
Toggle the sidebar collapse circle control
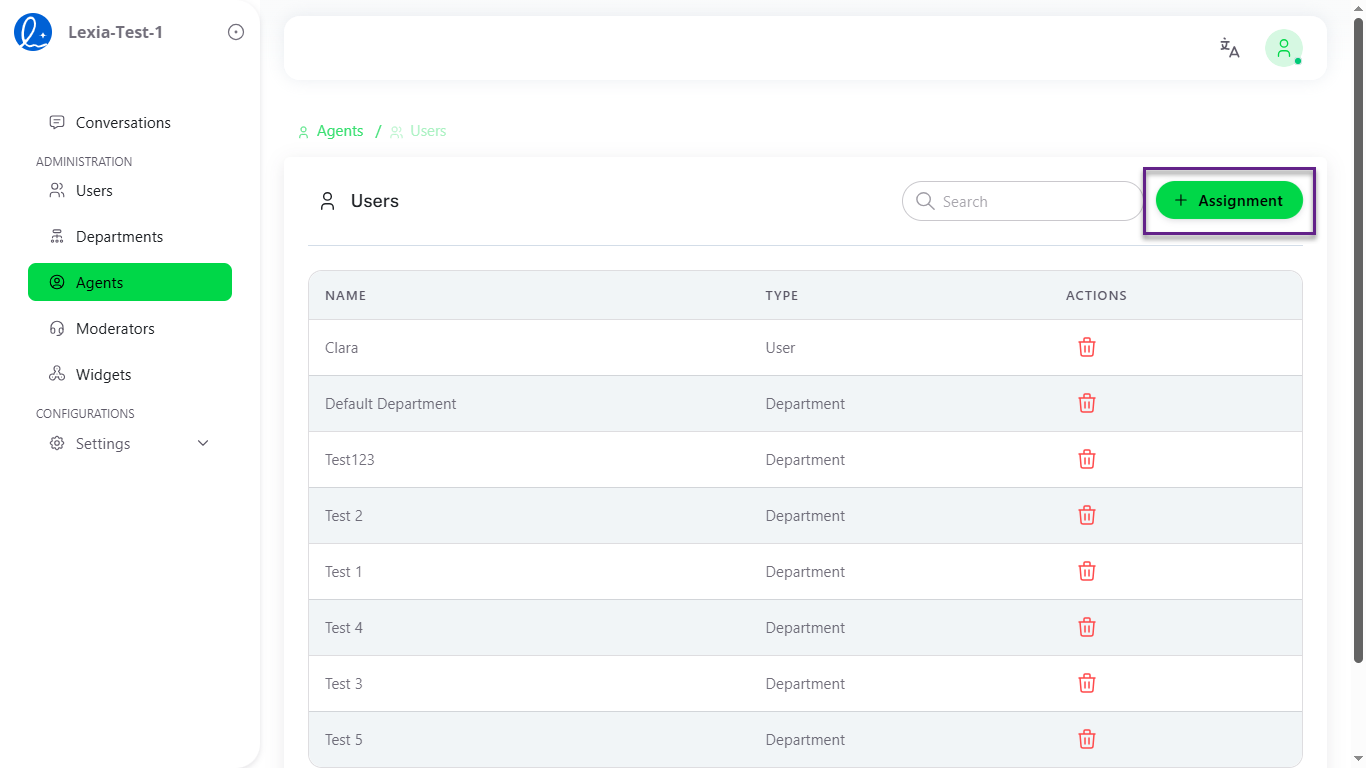[x=235, y=31]
